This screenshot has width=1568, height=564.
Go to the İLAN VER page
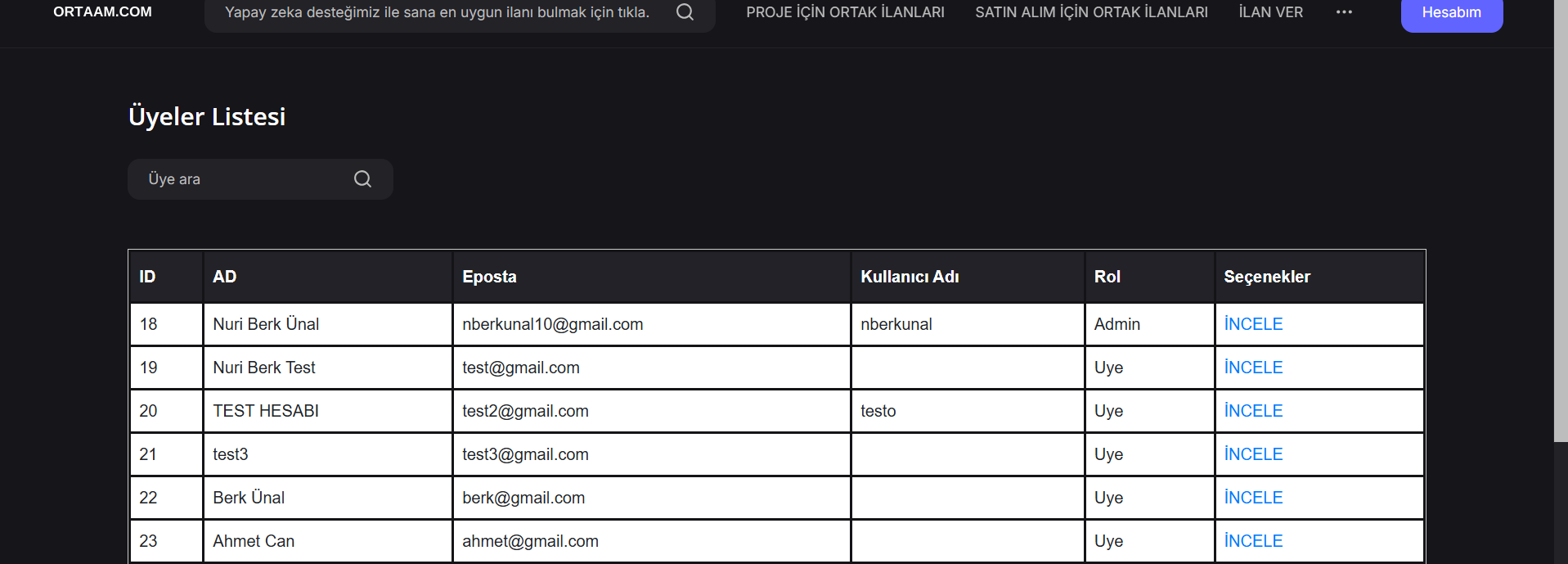pos(1270,12)
